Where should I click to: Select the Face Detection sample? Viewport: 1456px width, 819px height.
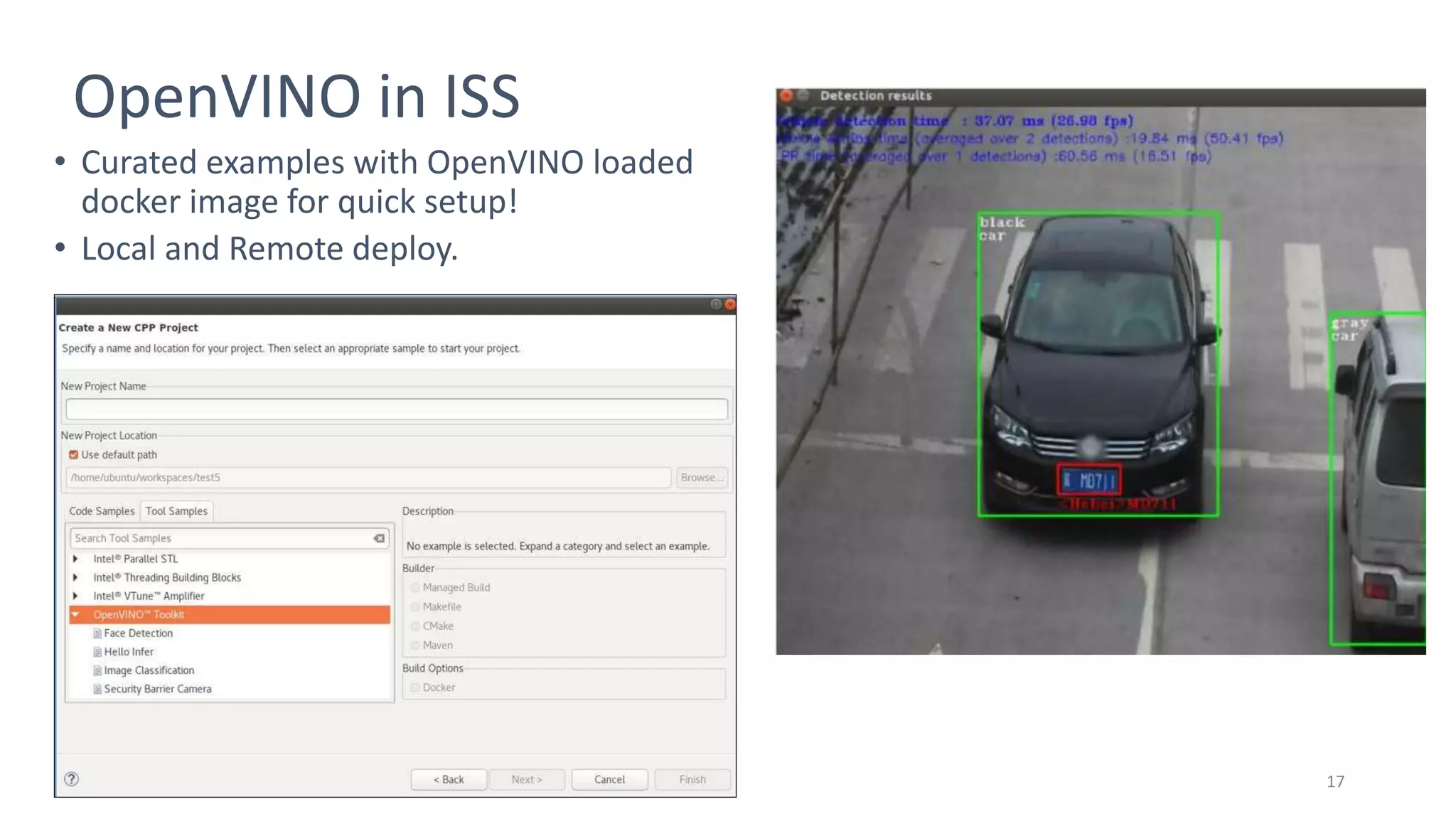click(x=138, y=633)
